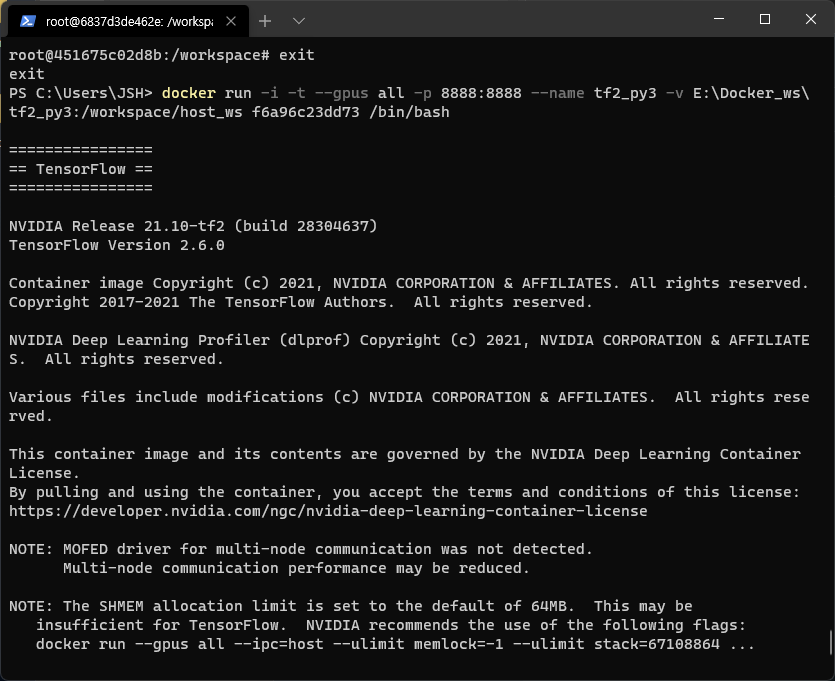Click 'tf2_py3' container name after --name
835x681 pixels.
click(625, 93)
